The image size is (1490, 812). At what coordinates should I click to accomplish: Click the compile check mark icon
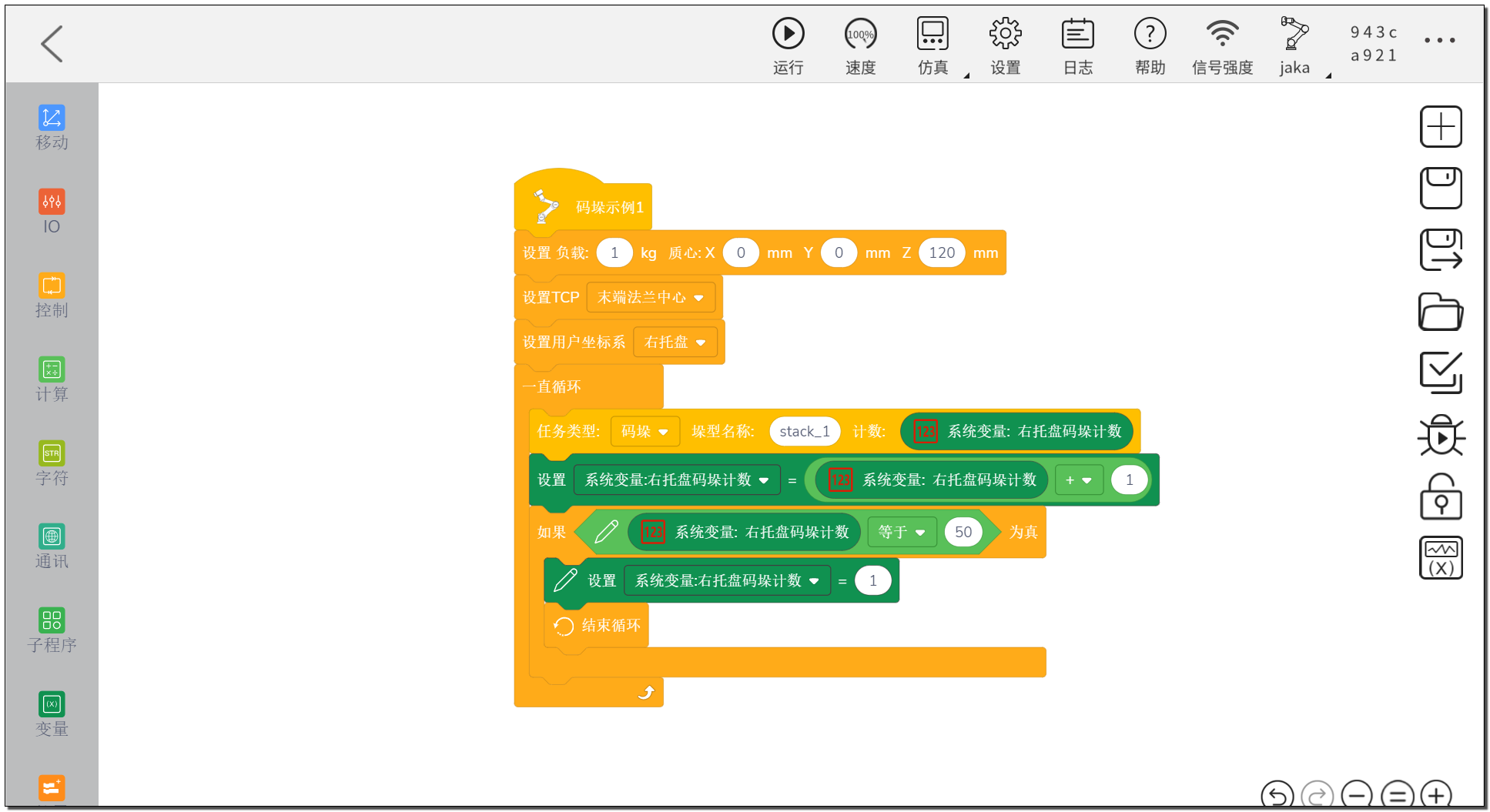(x=1441, y=373)
